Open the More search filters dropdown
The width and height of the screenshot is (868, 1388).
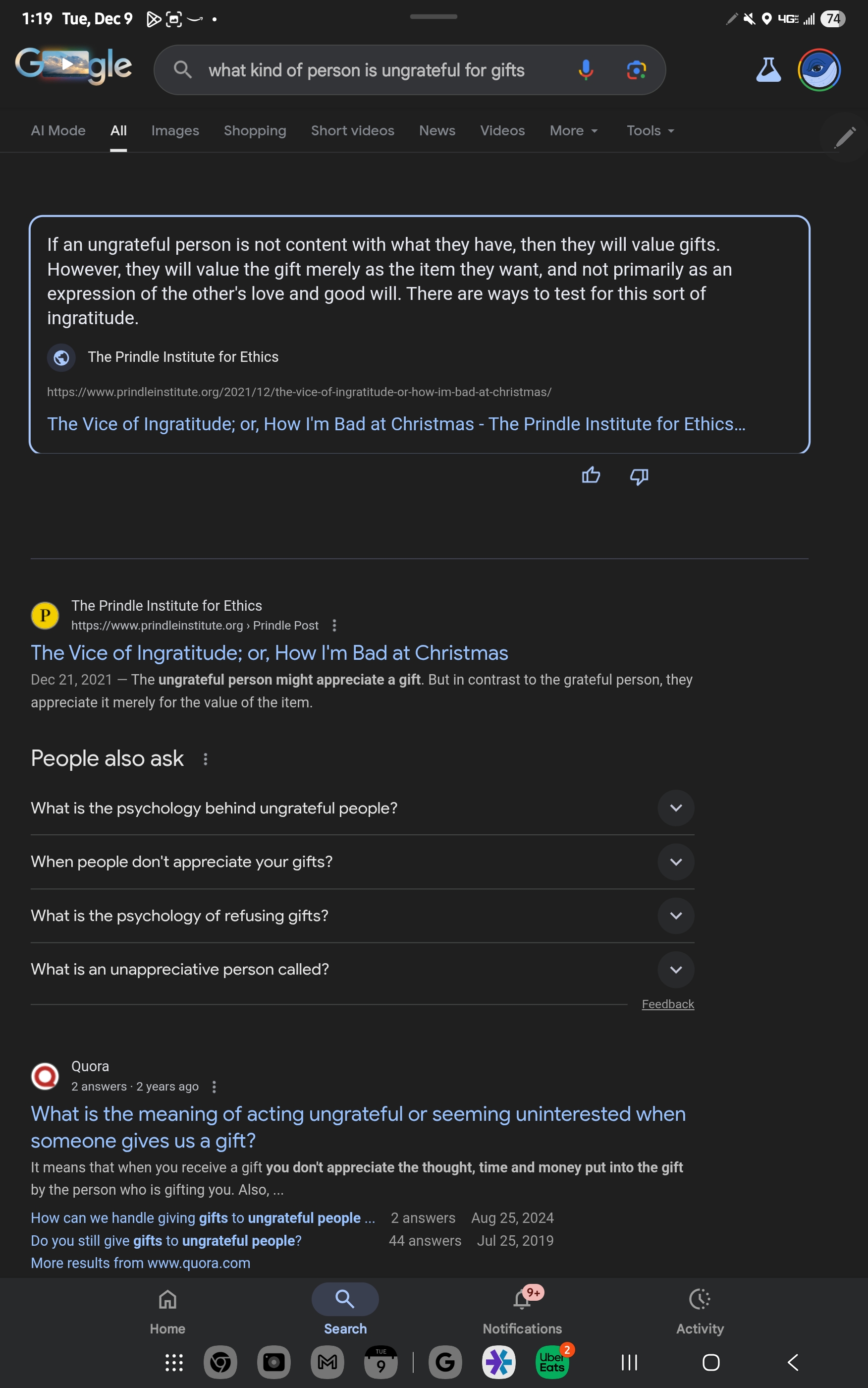[x=573, y=131]
